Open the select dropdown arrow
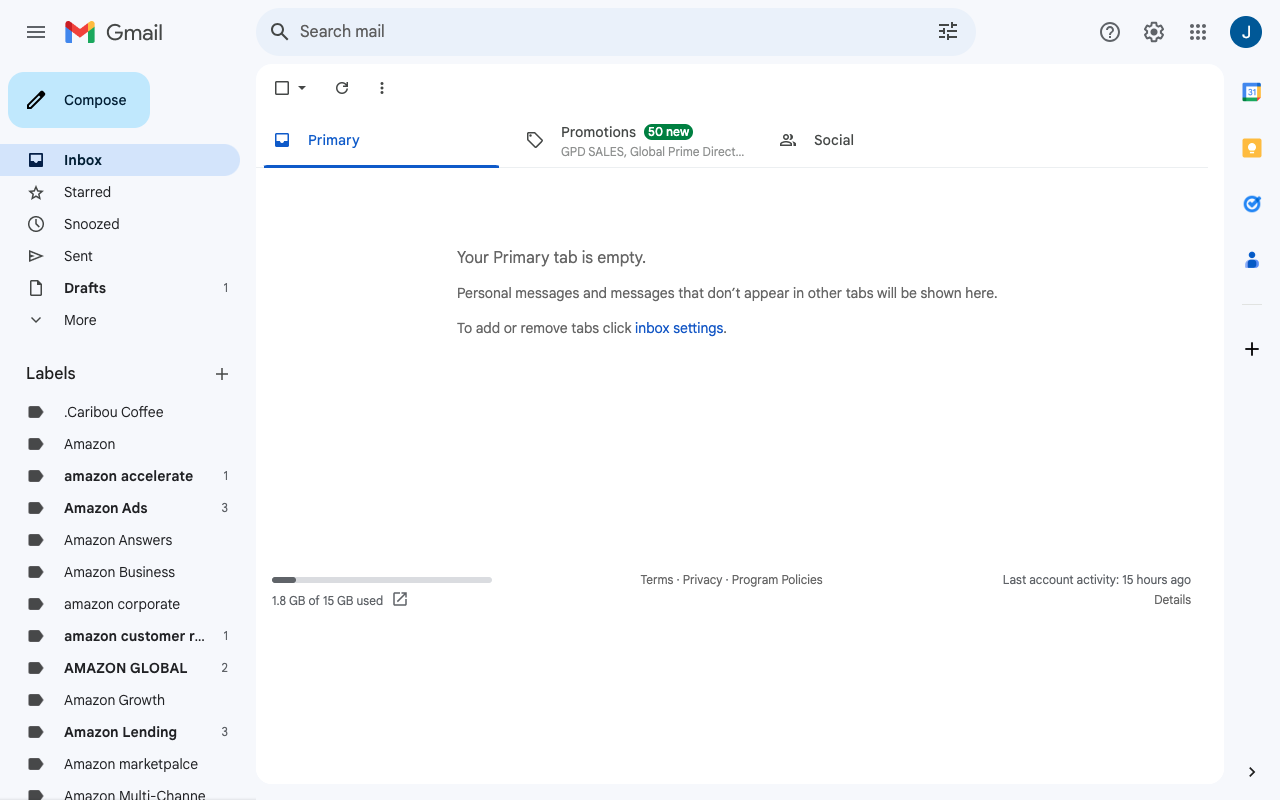1280x800 pixels. click(x=302, y=88)
